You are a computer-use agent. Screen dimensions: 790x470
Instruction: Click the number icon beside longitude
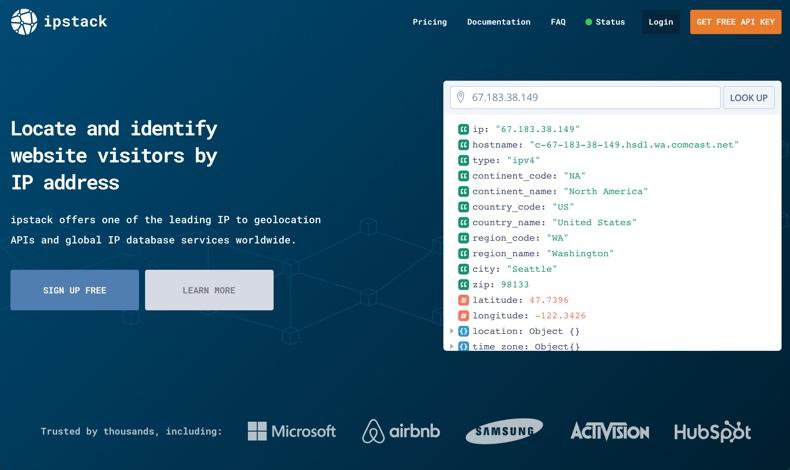463,316
